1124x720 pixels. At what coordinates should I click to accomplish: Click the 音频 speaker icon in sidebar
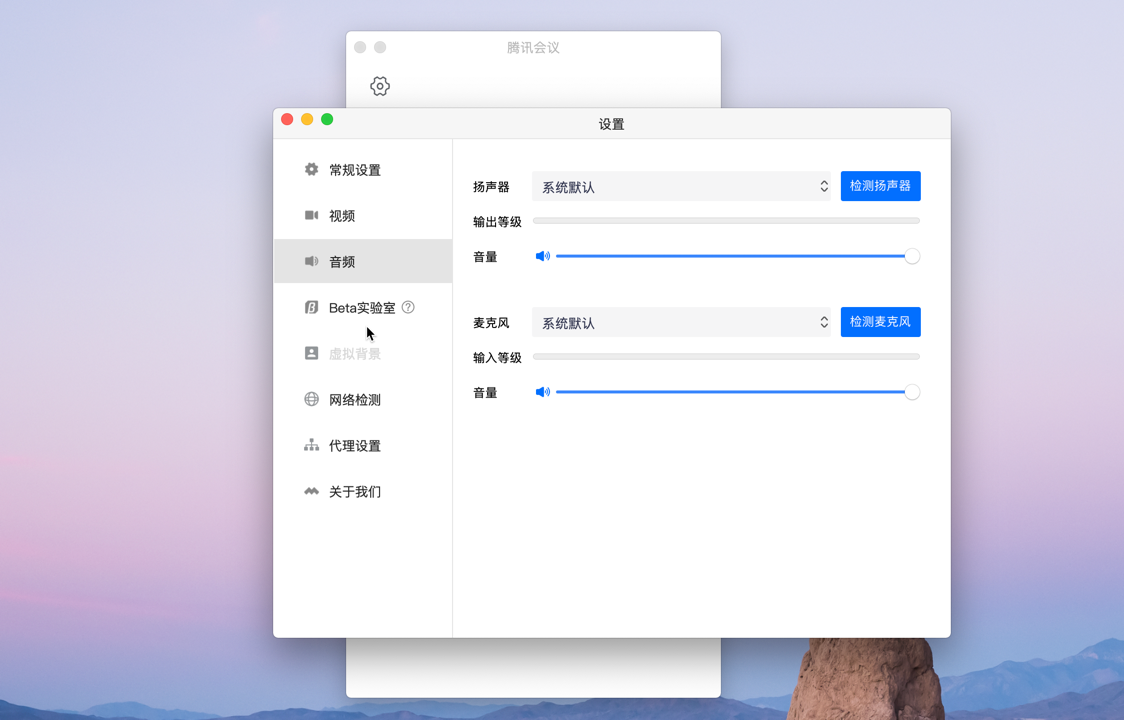(311, 261)
